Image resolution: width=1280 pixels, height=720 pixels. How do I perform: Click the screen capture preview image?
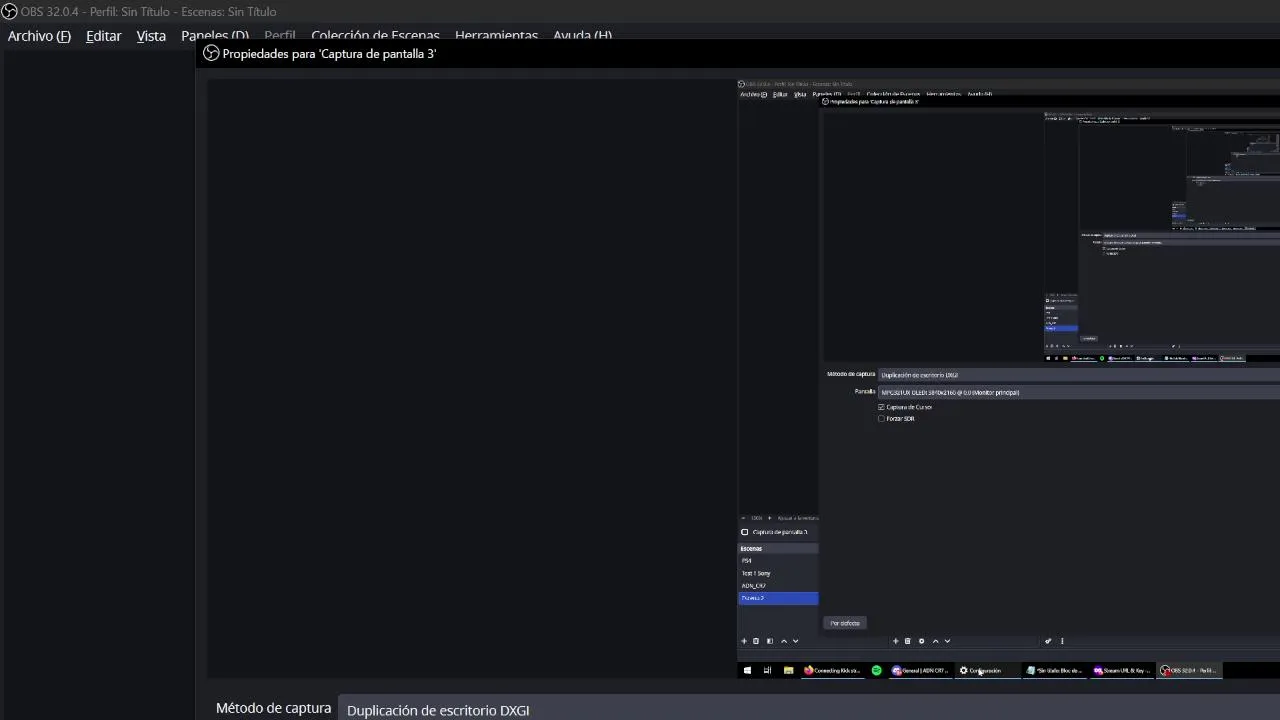point(1008,379)
